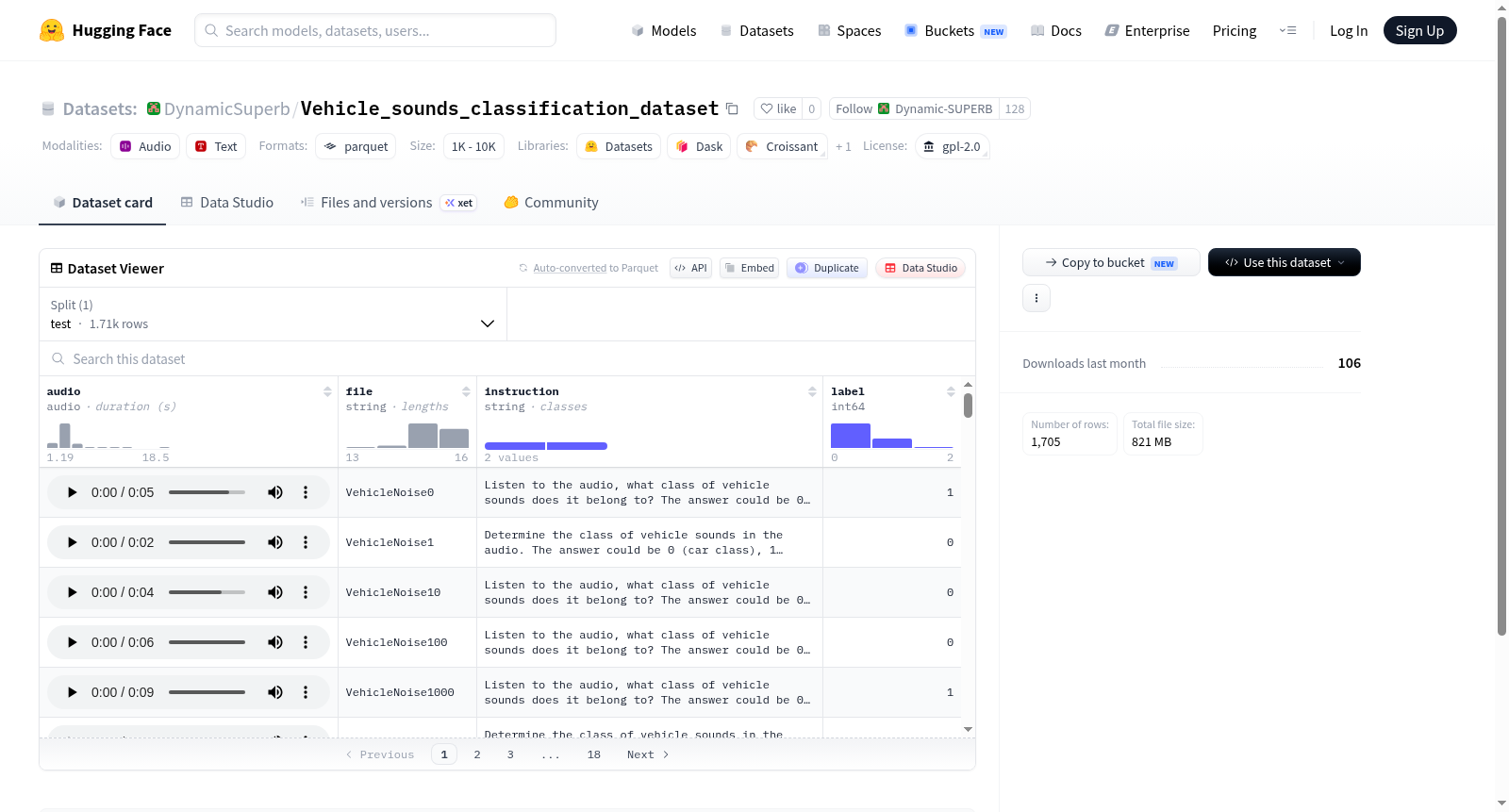Show the +1 more libraries
Viewport: 1509px width, 812px height.
[843, 146]
